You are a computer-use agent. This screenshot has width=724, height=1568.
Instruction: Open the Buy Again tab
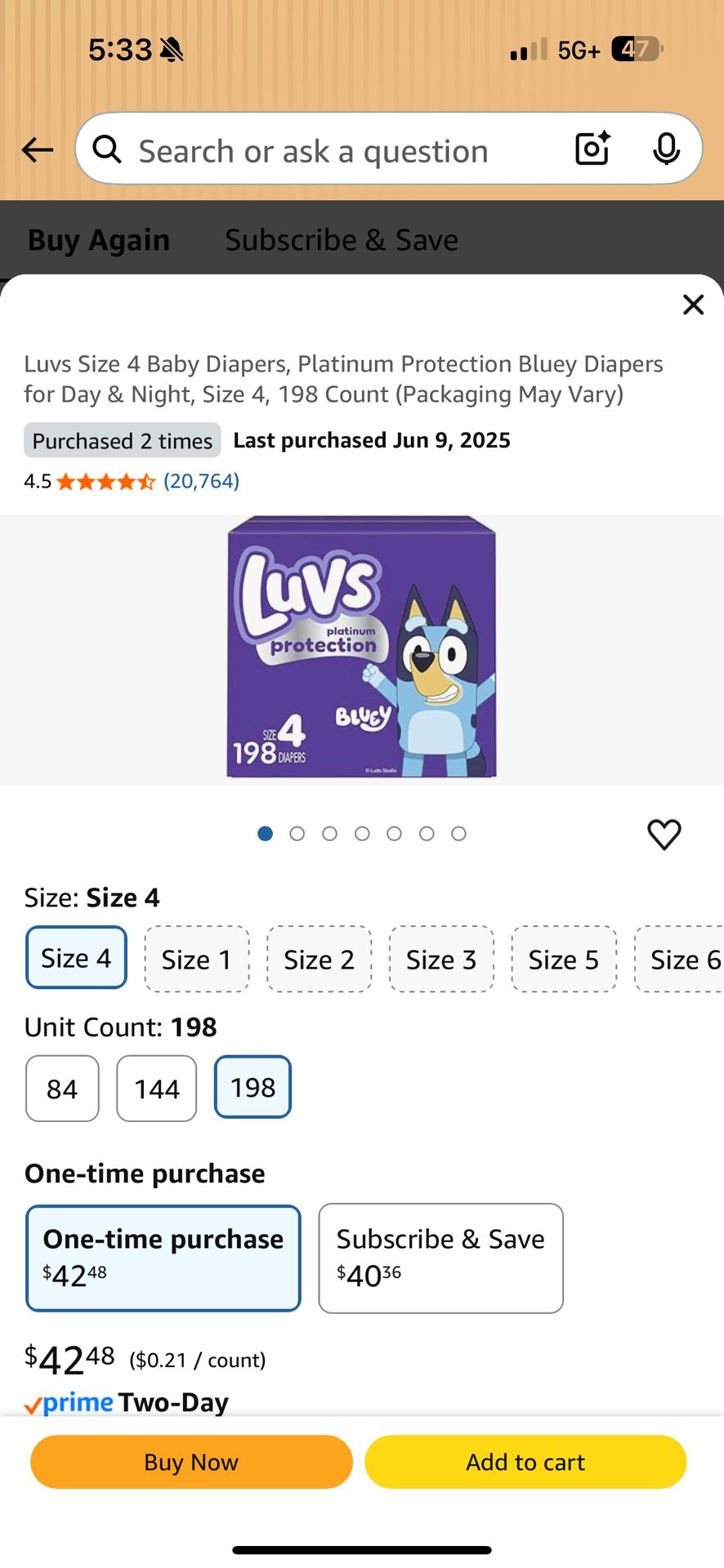click(x=98, y=239)
